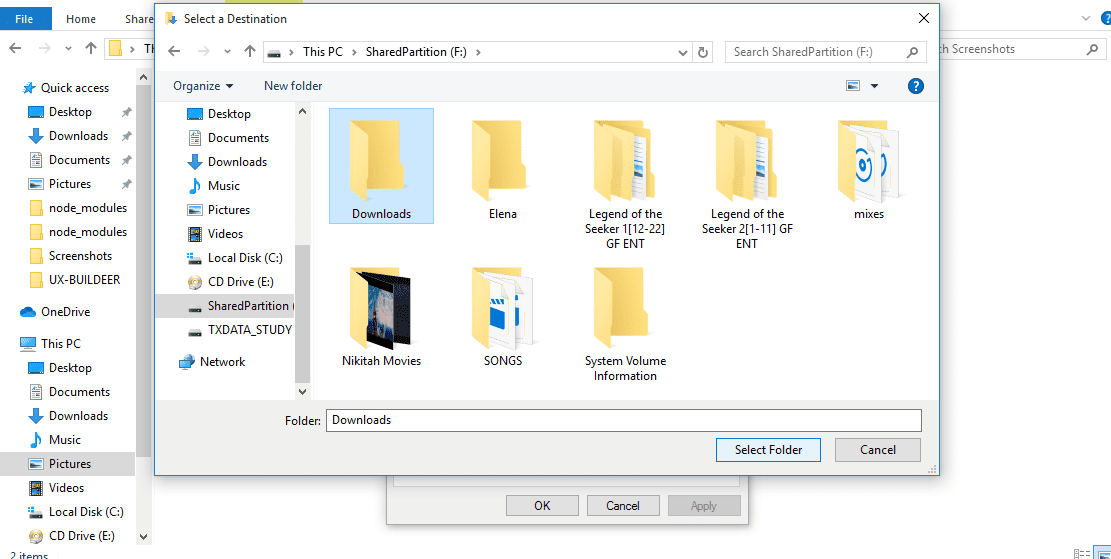This screenshot has height=559, width=1111.
Task: Click Back arrow in background Explorer window
Action: point(15,48)
